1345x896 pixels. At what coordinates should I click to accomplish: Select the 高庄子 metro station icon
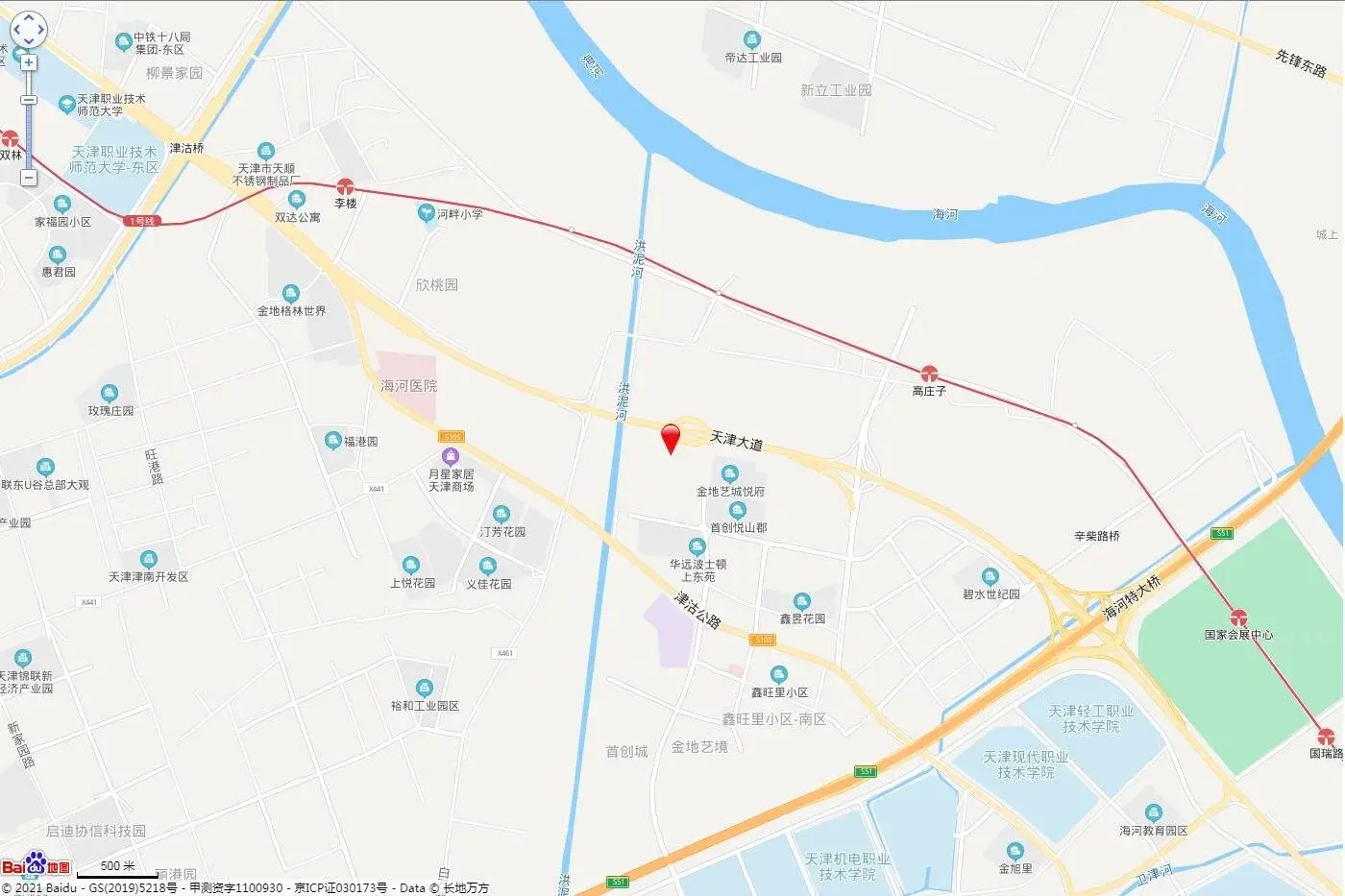tap(928, 374)
